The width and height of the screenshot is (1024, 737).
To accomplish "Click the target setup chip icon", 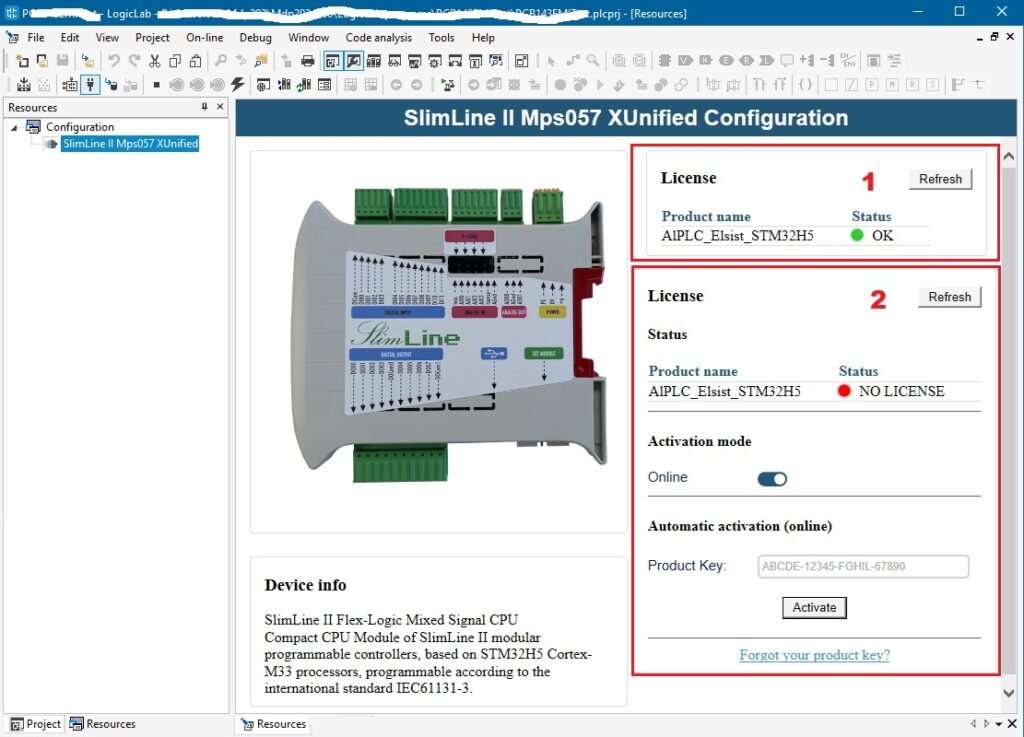I will pyautogui.click(x=70, y=84).
